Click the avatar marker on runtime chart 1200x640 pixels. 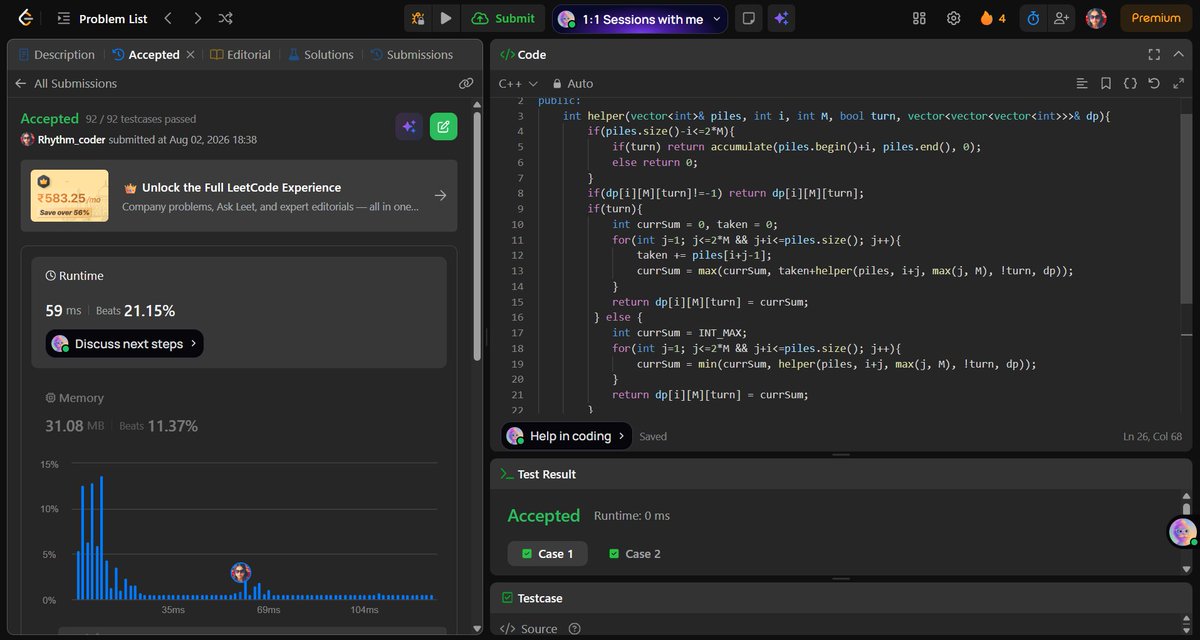(241, 573)
